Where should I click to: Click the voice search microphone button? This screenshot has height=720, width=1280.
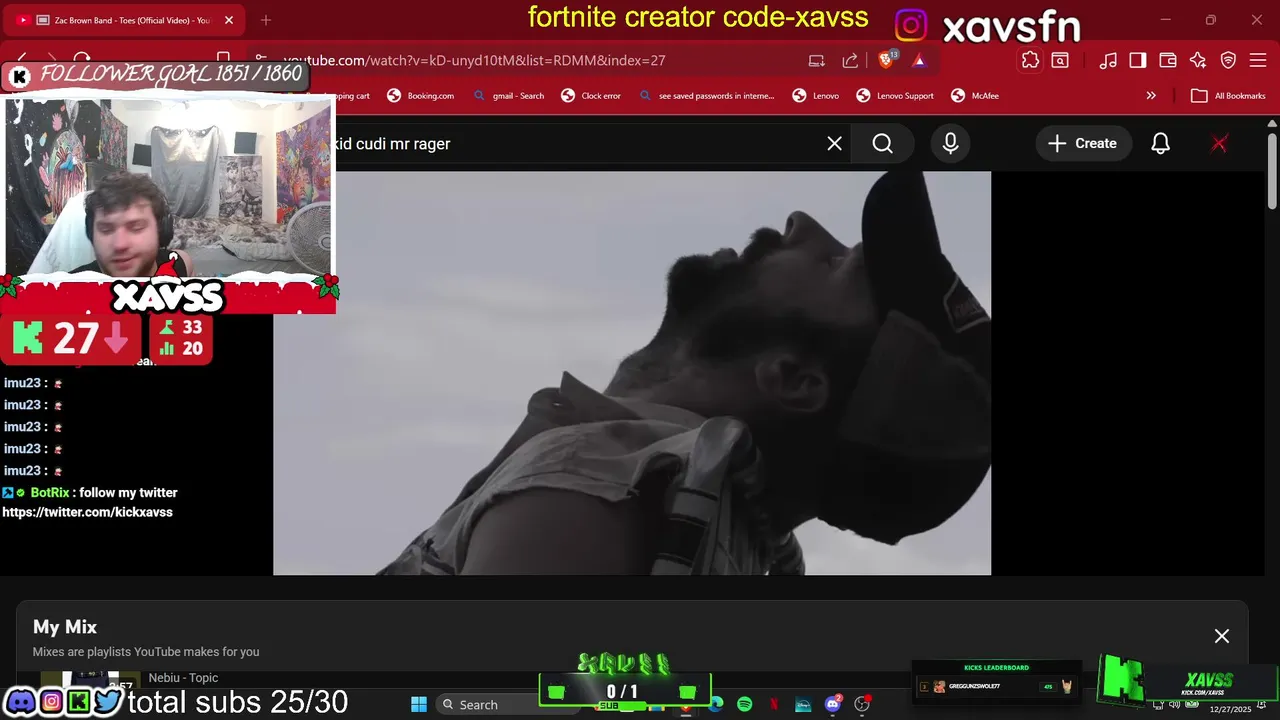pos(951,144)
